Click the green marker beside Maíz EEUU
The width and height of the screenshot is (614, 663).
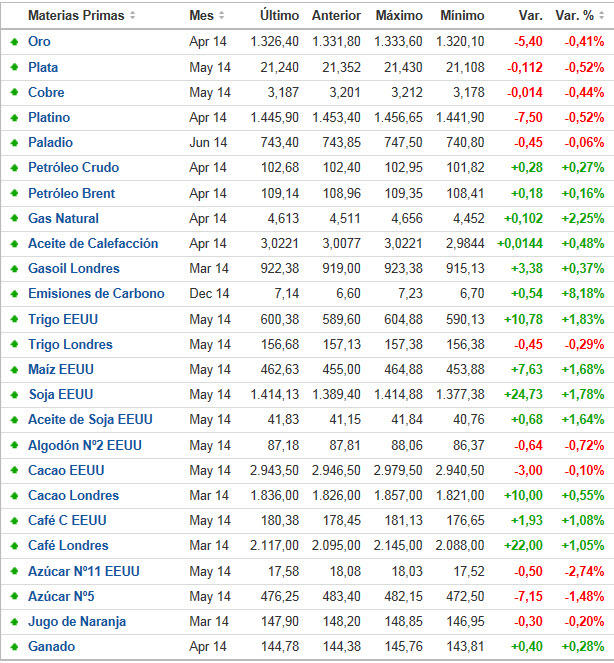(x=14, y=369)
